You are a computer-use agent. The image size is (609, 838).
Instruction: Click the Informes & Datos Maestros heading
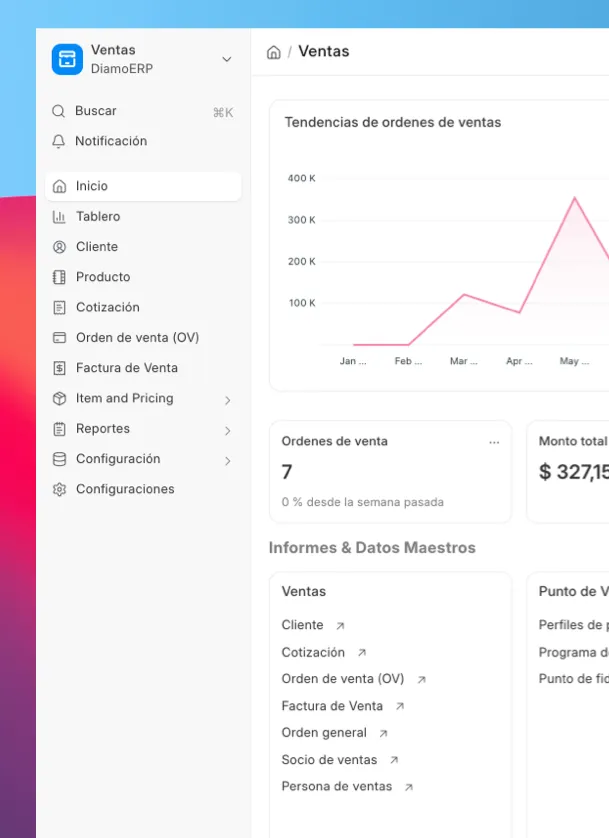(x=372, y=548)
